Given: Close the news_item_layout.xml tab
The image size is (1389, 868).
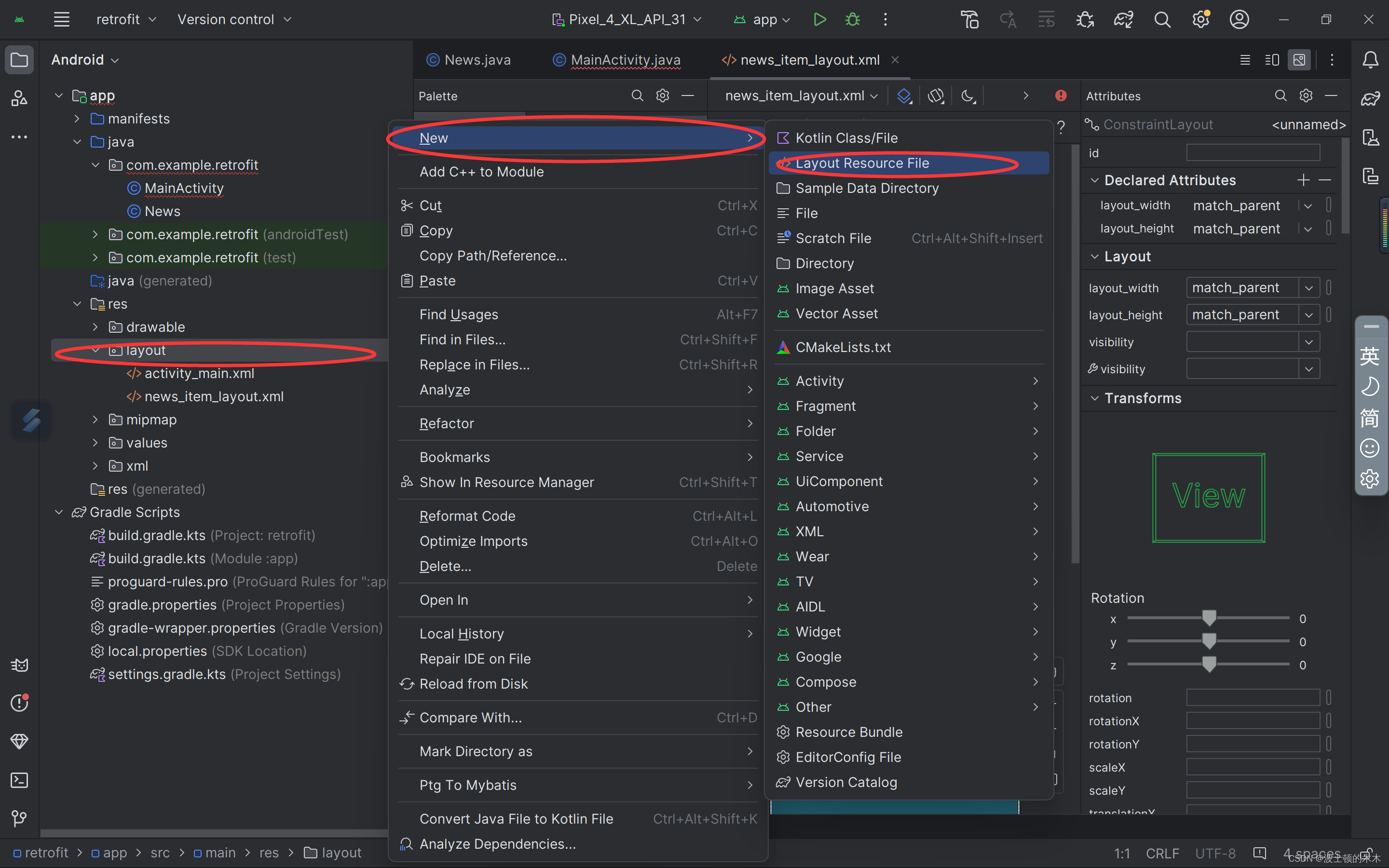Looking at the screenshot, I should click(895, 60).
